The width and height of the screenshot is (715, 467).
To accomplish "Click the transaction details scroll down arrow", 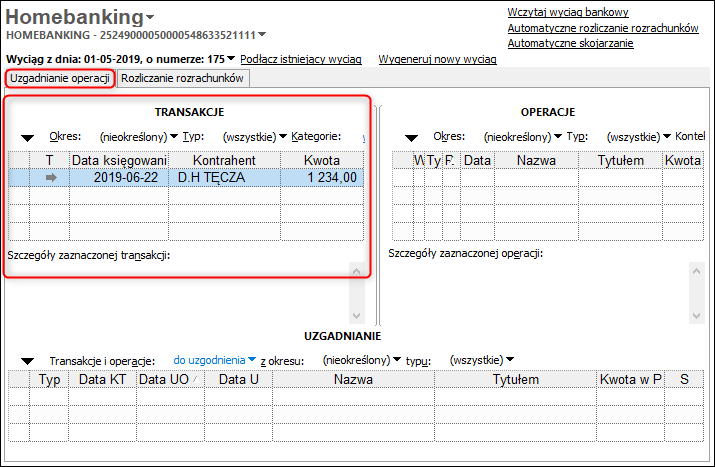I will [x=357, y=316].
